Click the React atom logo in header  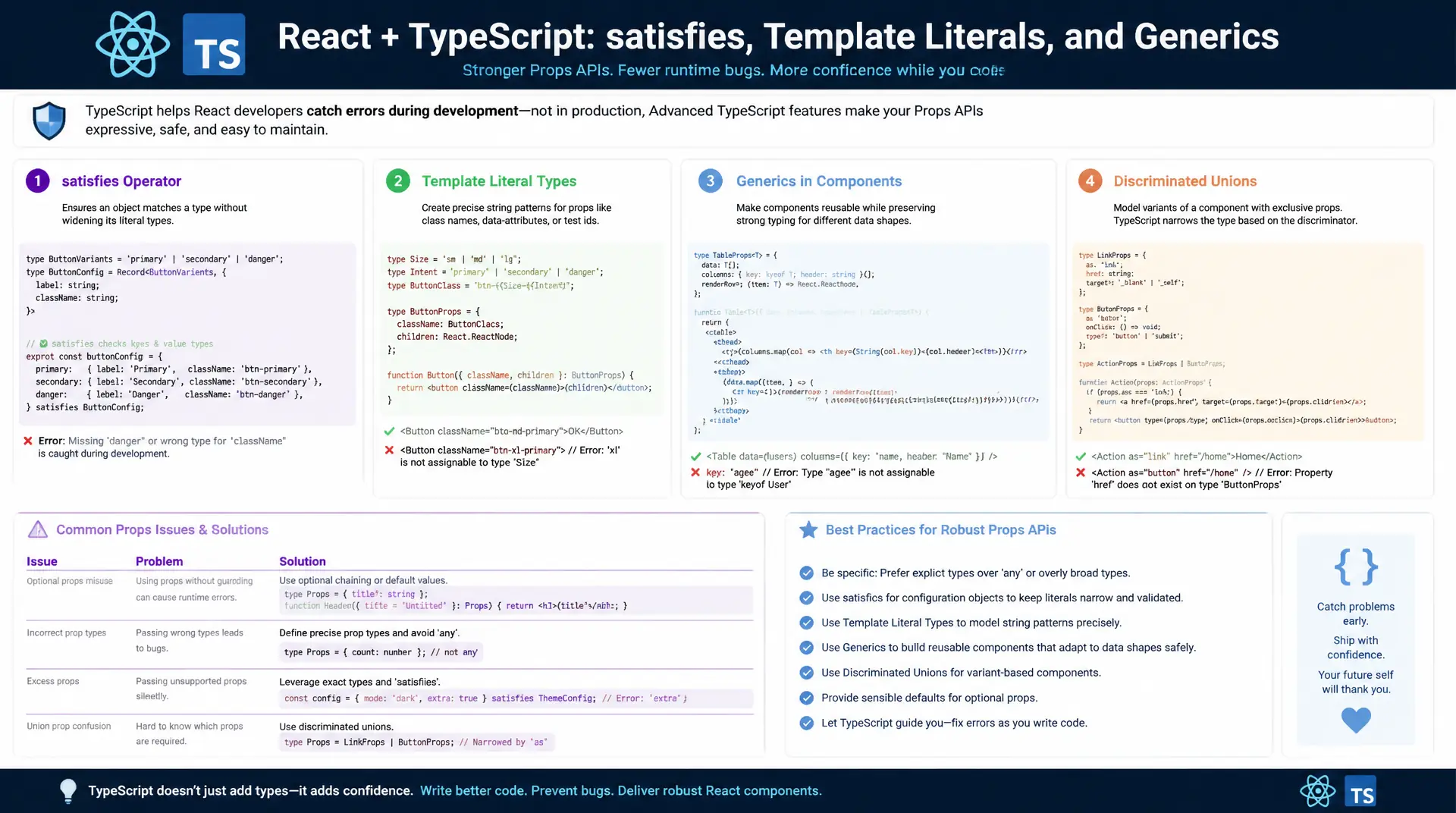(x=133, y=44)
